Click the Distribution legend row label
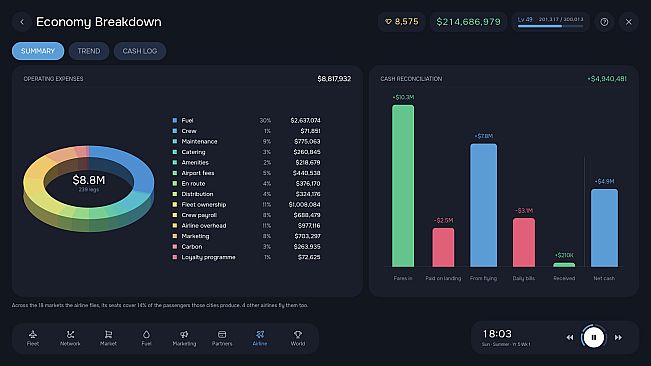651x366 pixels. [197, 194]
